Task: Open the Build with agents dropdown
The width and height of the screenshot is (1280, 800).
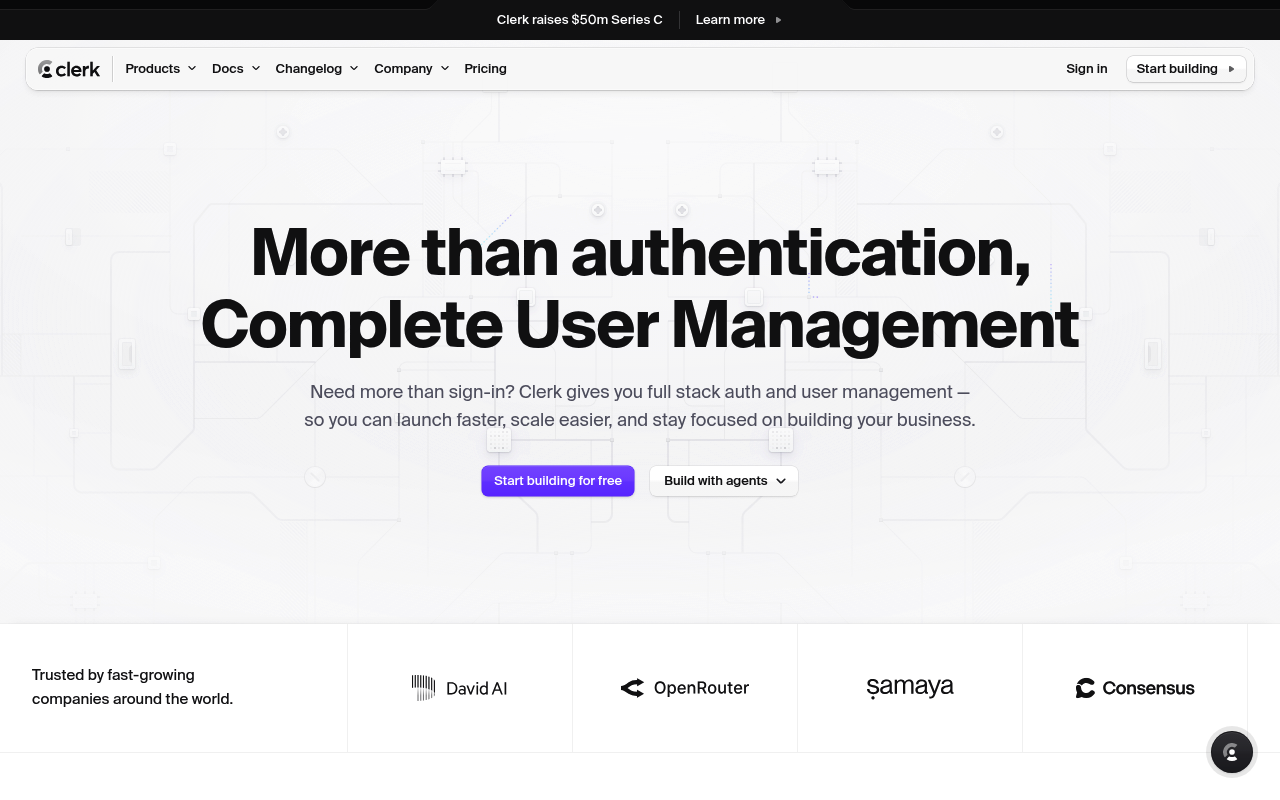Action: click(x=724, y=481)
